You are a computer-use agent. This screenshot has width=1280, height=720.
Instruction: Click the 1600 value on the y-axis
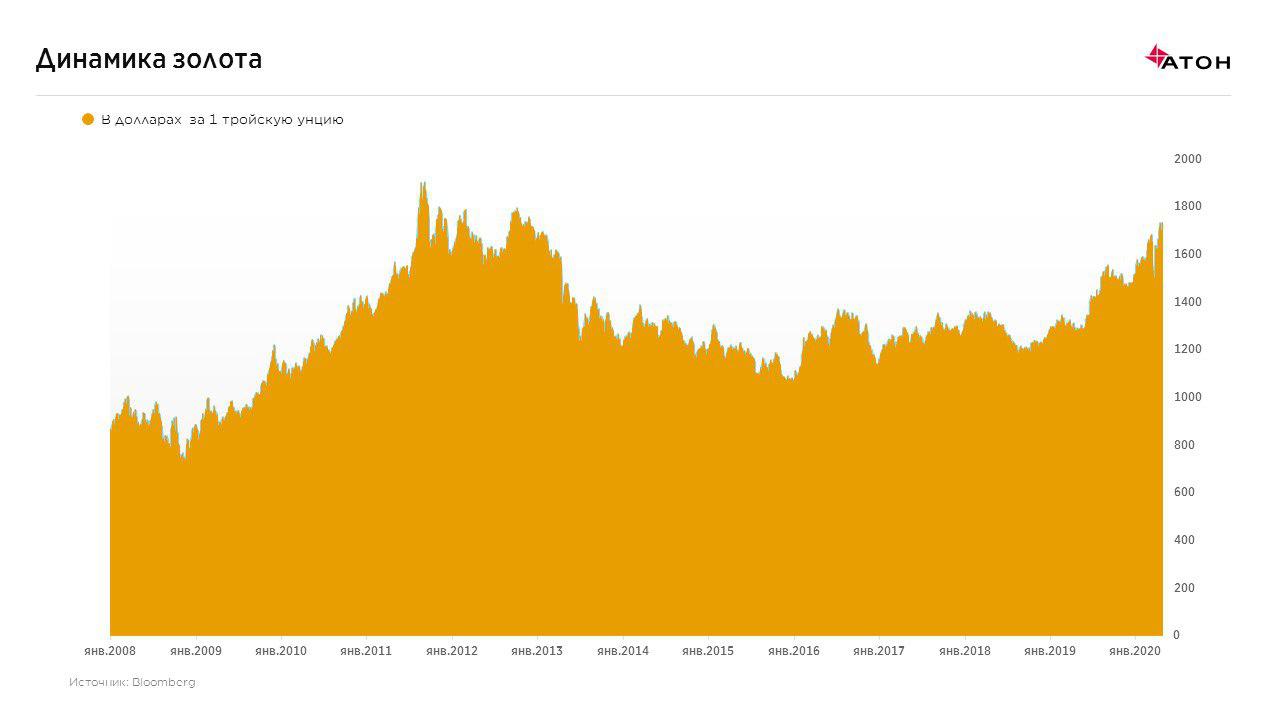1187,254
